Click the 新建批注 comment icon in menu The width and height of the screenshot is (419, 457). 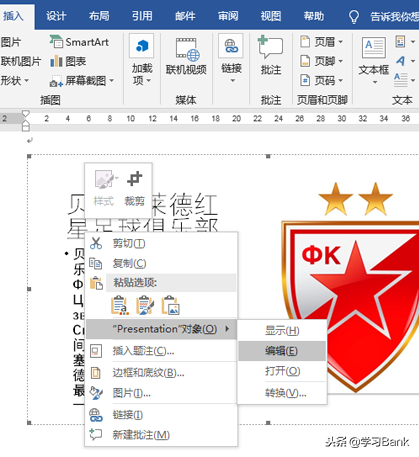point(96,434)
